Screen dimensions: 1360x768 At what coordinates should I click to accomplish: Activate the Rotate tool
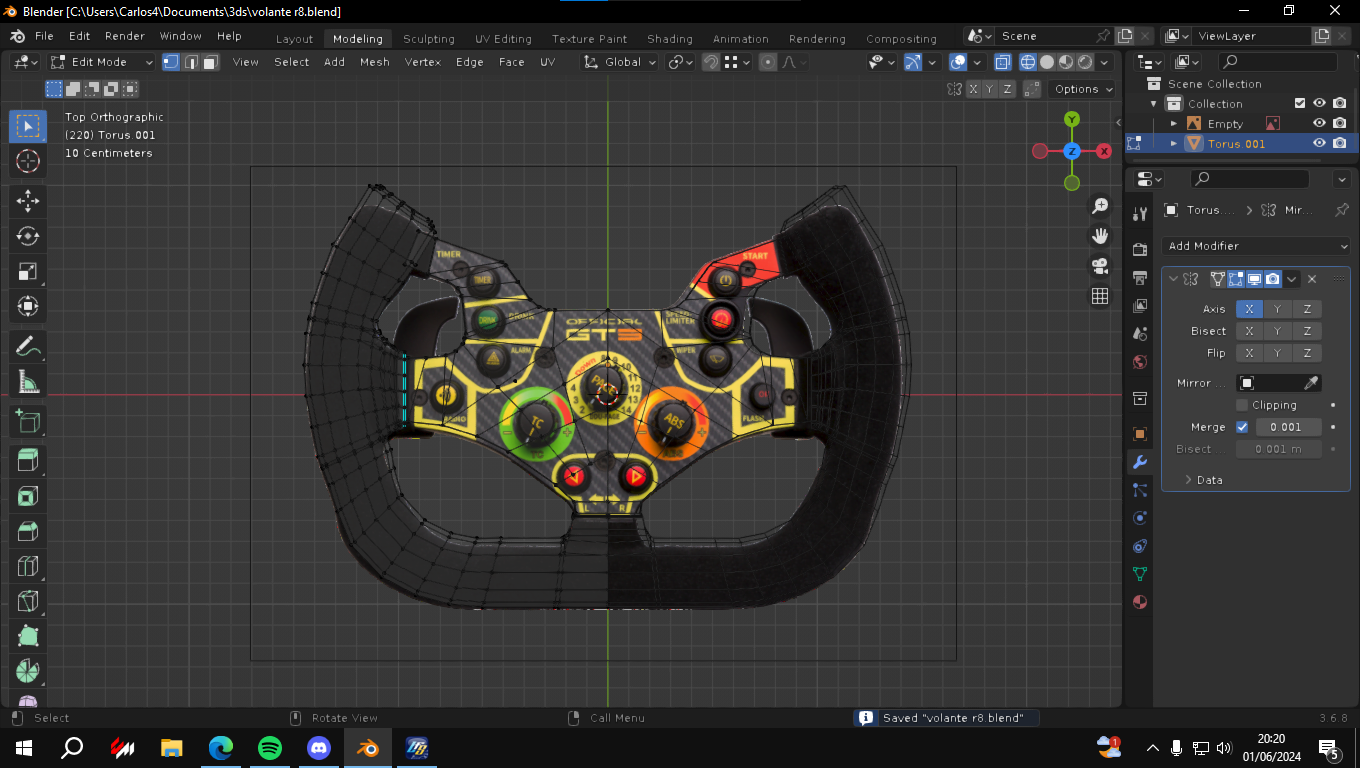click(x=28, y=236)
